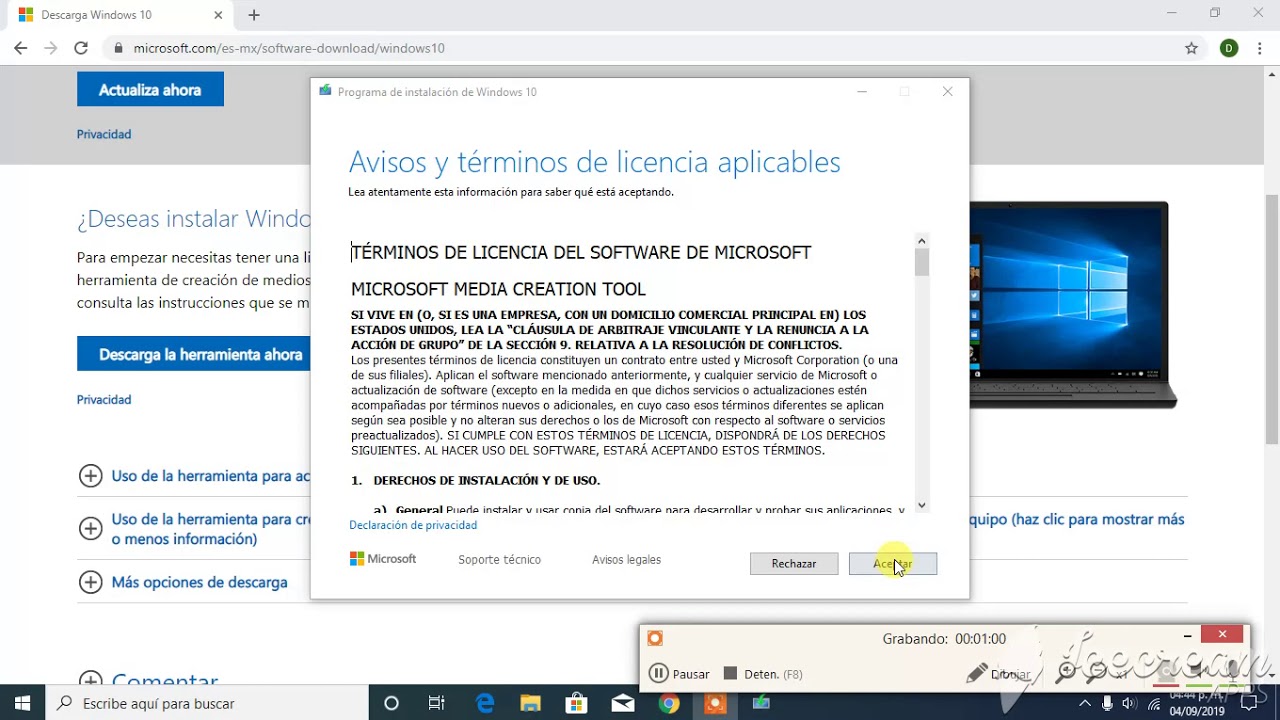
Task: Show hidden system tray icons
Action: click(1086, 704)
